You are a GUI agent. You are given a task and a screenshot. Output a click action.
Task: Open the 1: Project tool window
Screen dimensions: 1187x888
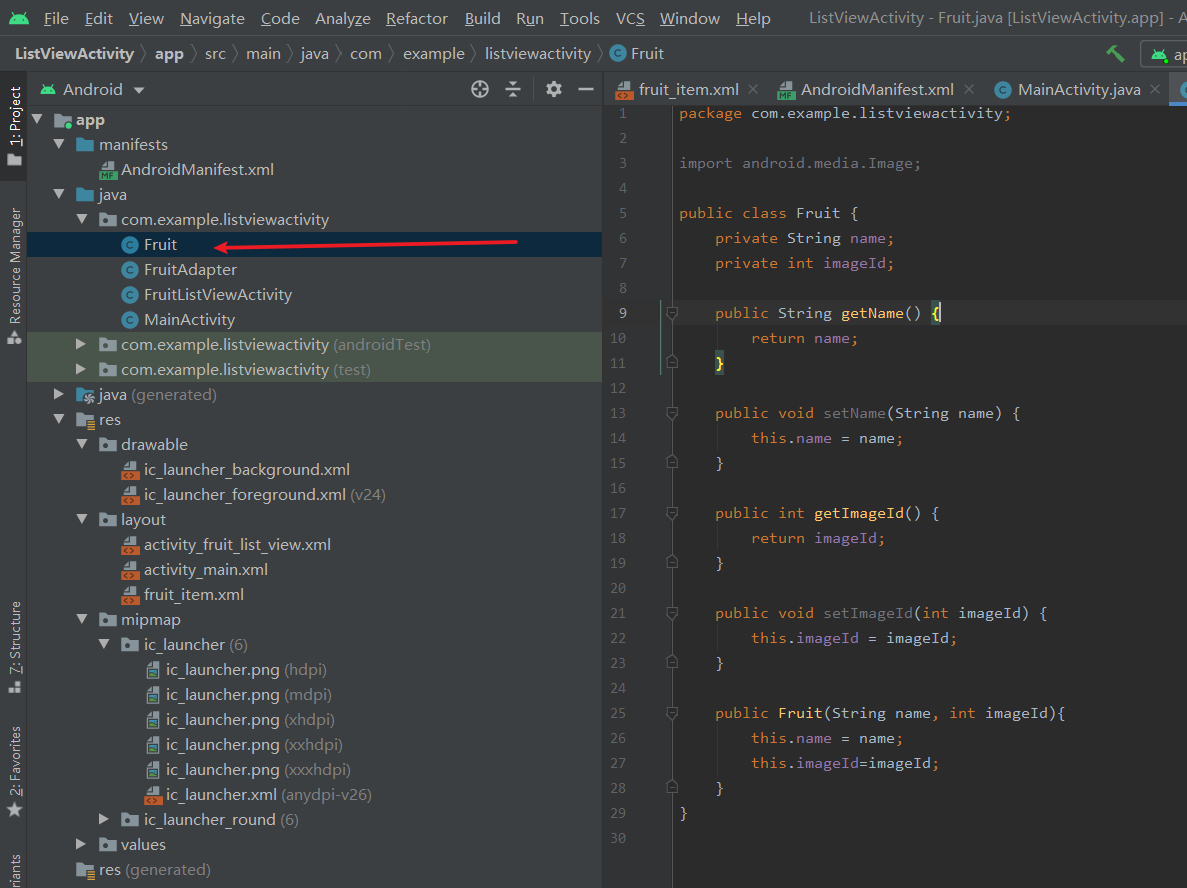tap(14, 126)
